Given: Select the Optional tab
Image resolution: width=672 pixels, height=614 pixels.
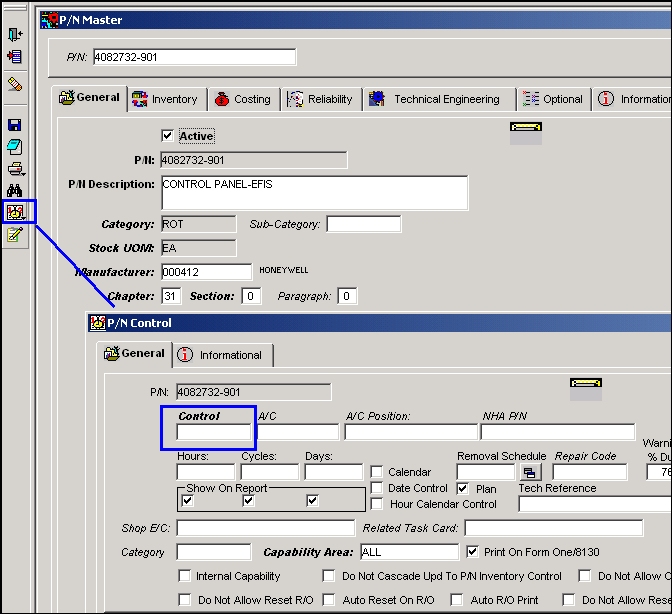Looking at the screenshot, I should (x=554, y=99).
